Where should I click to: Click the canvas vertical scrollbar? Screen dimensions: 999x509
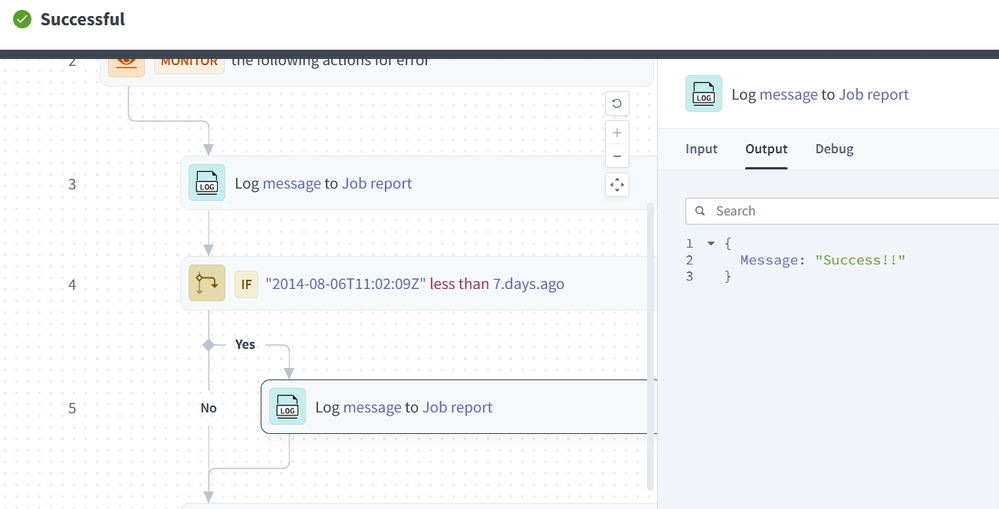tap(650, 347)
